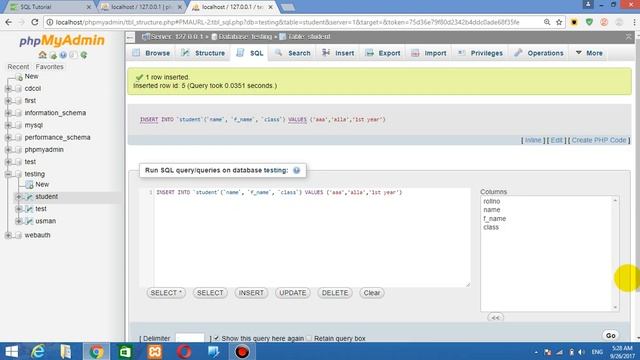Expand the performance_schema database node
This screenshot has width=640, height=360.
8,138
